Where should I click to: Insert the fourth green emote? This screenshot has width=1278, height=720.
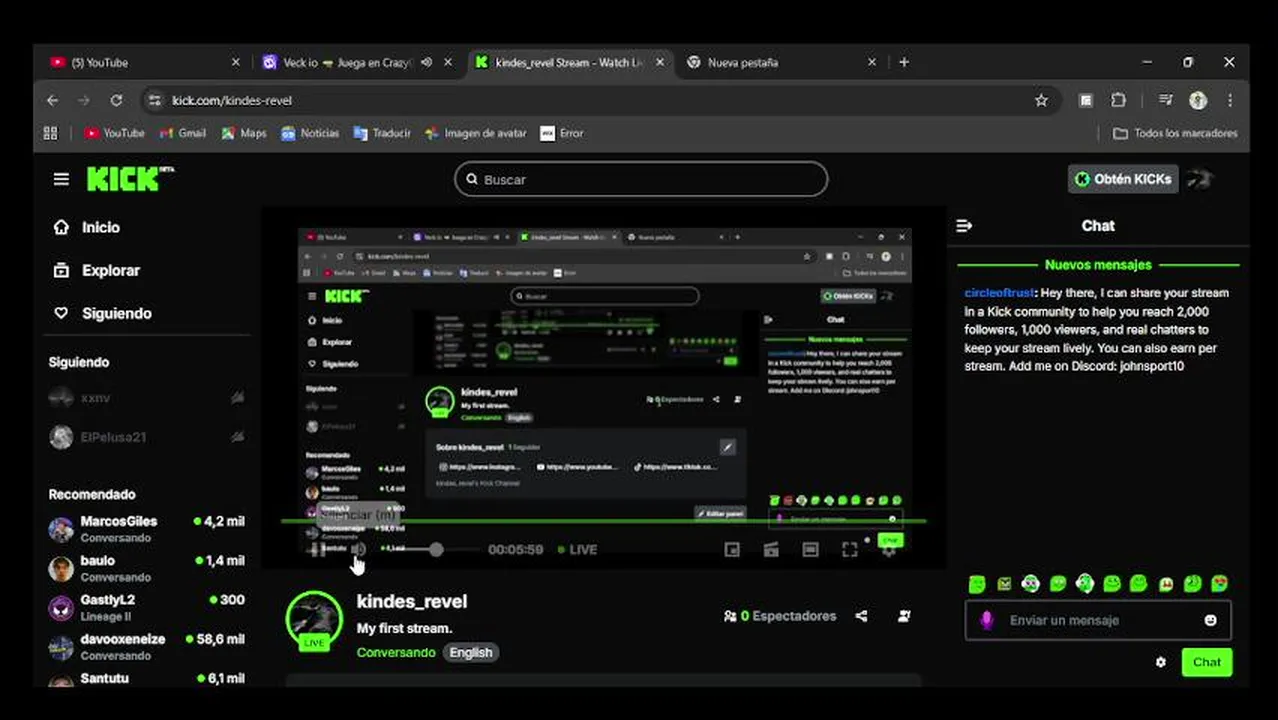pos(1058,584)
